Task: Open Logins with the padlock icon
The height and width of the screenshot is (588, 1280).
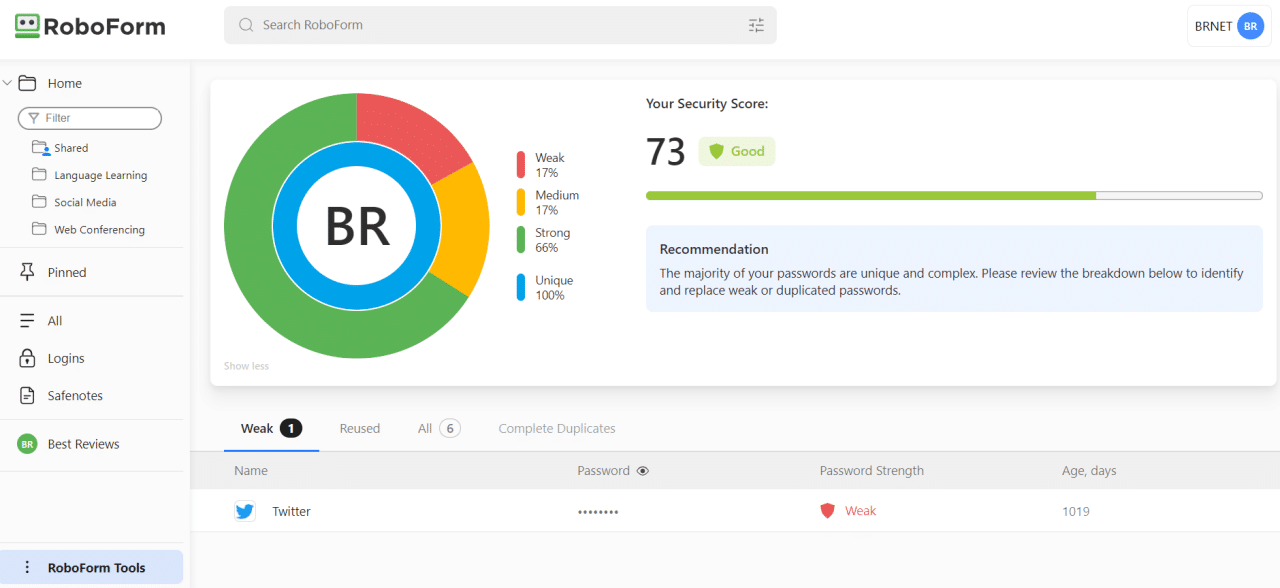Action: [x=66, y=358]
